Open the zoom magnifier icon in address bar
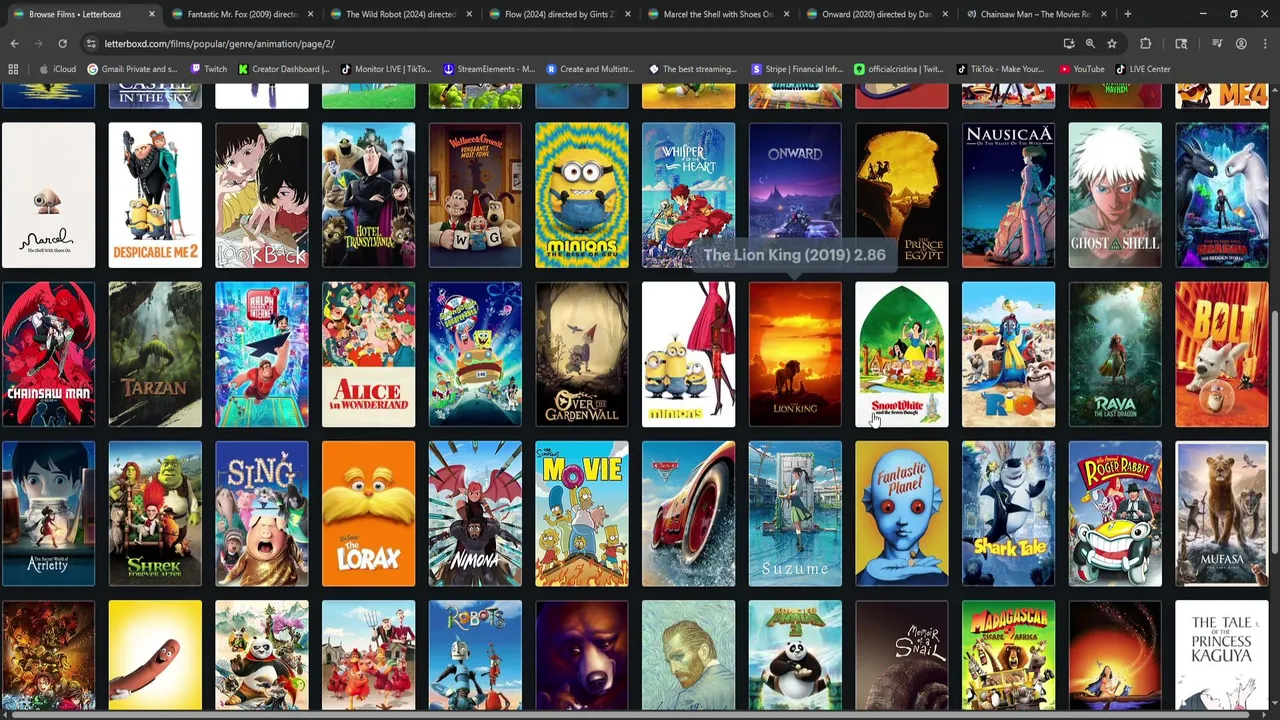Screen dimensions: 1280x720 coord(1090,44)
